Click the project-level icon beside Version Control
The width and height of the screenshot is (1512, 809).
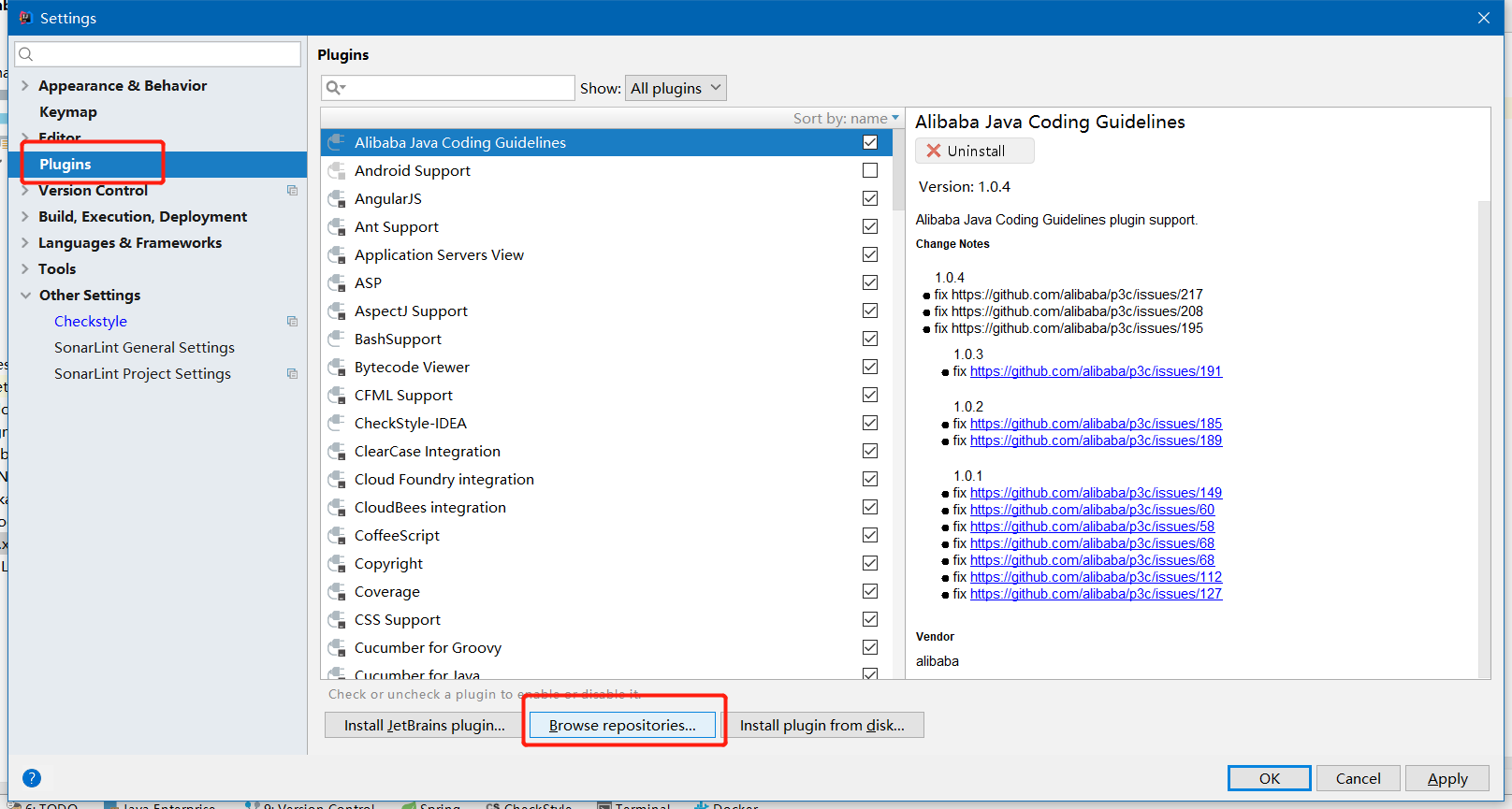tap(292, 190)
